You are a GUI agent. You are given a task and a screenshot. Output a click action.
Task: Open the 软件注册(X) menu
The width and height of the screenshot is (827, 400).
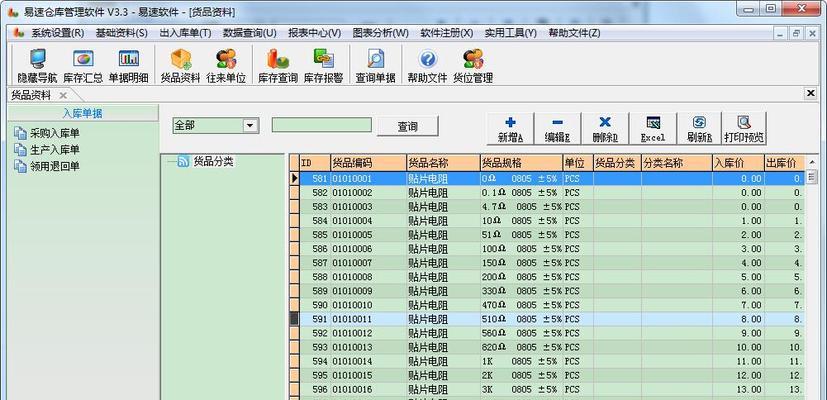(446, 33)
